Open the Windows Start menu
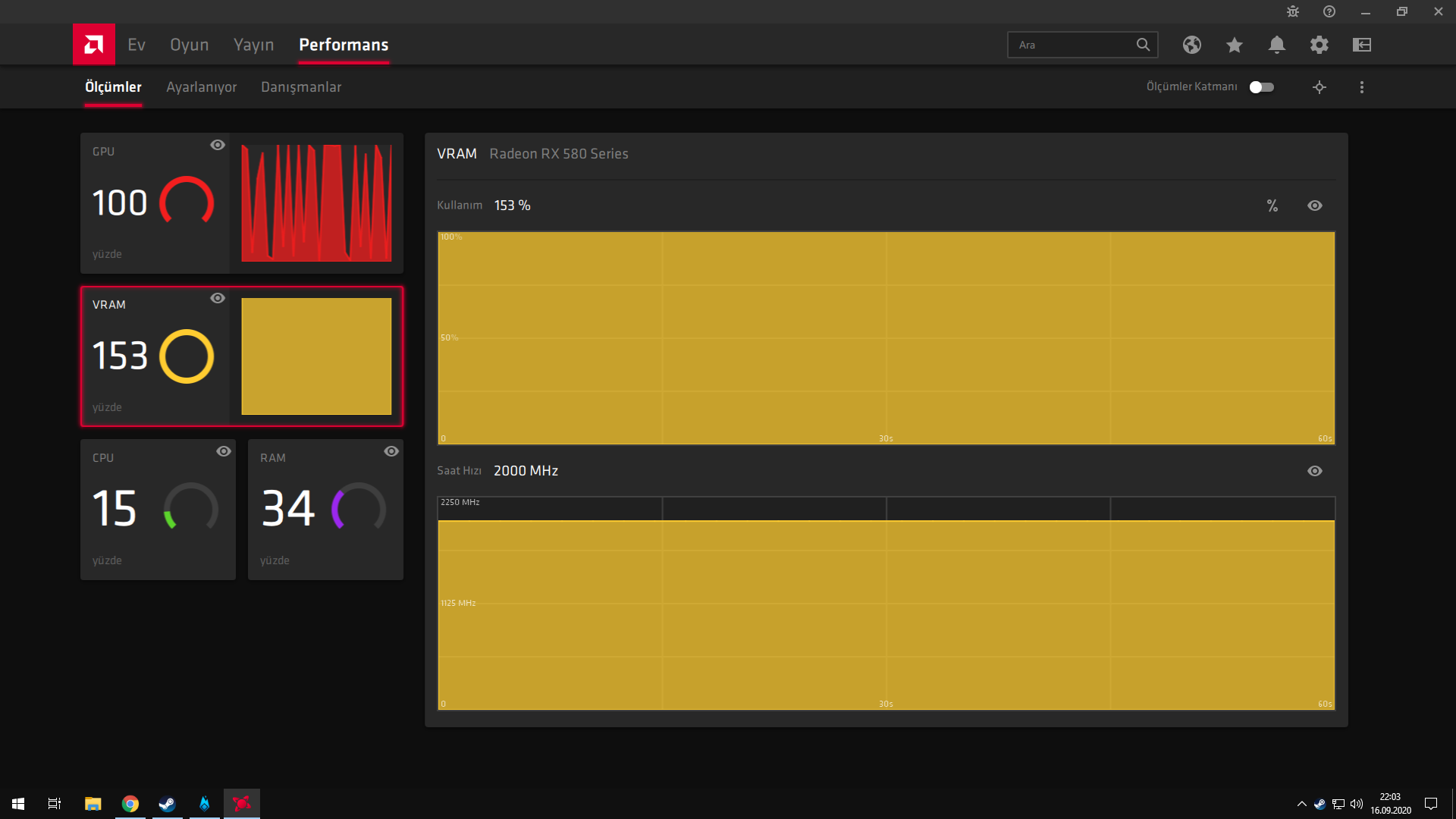1456x819 pixels. (18, 804)
